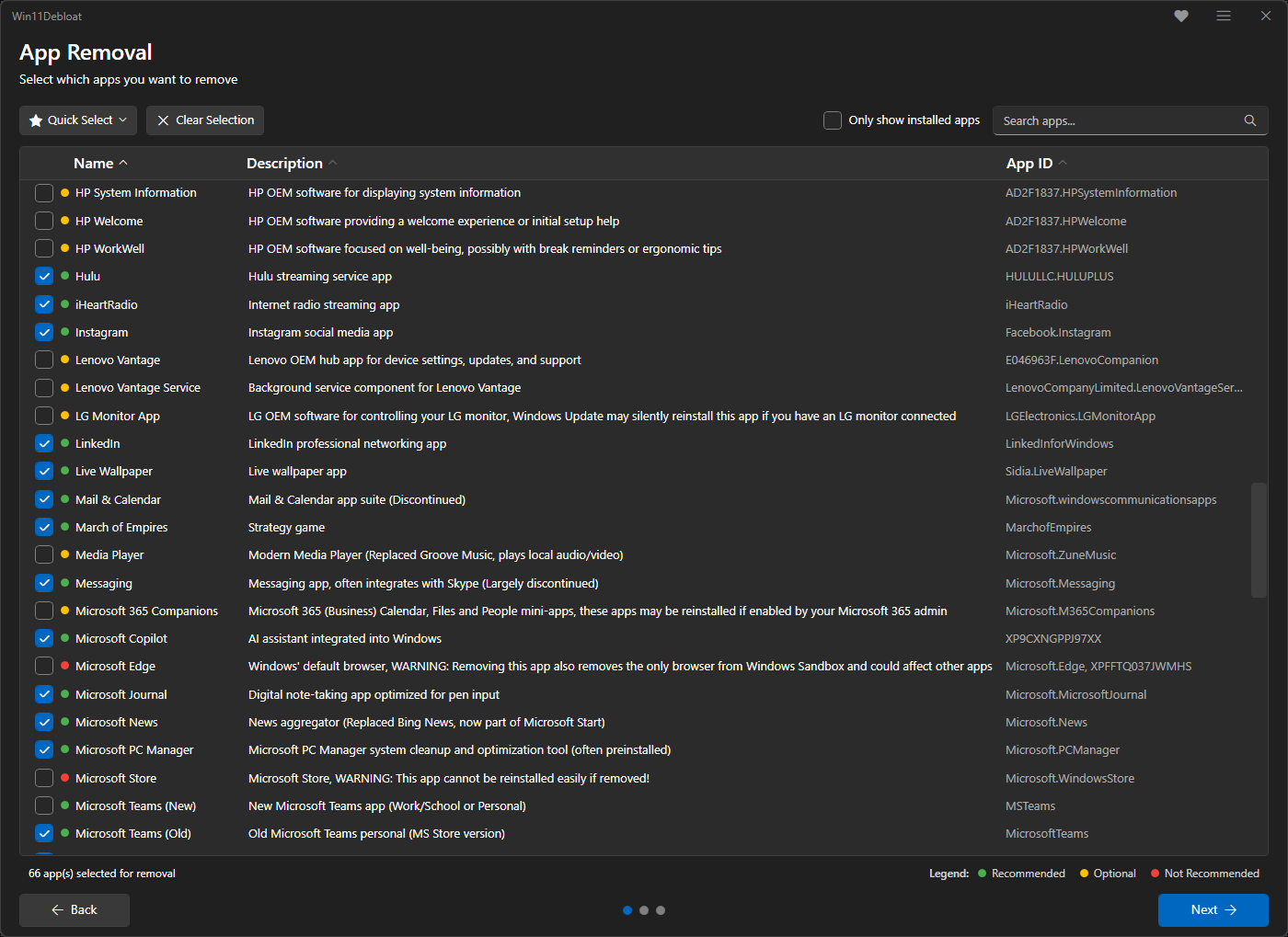
Task: Click the March of Empires name text
Action: tap(121, 527)
